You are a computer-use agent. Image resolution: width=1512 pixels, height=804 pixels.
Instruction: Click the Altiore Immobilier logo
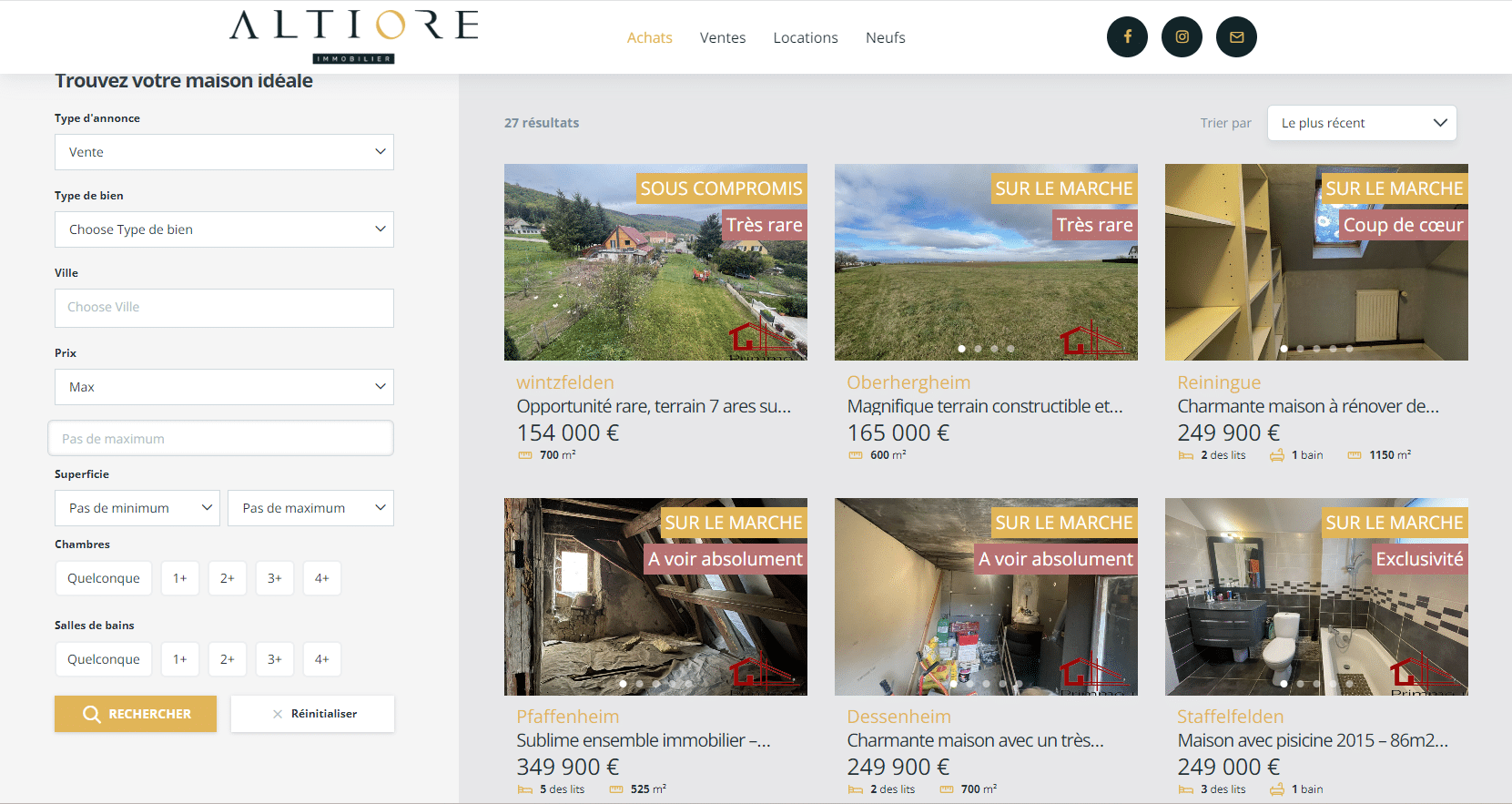point(354,36)
